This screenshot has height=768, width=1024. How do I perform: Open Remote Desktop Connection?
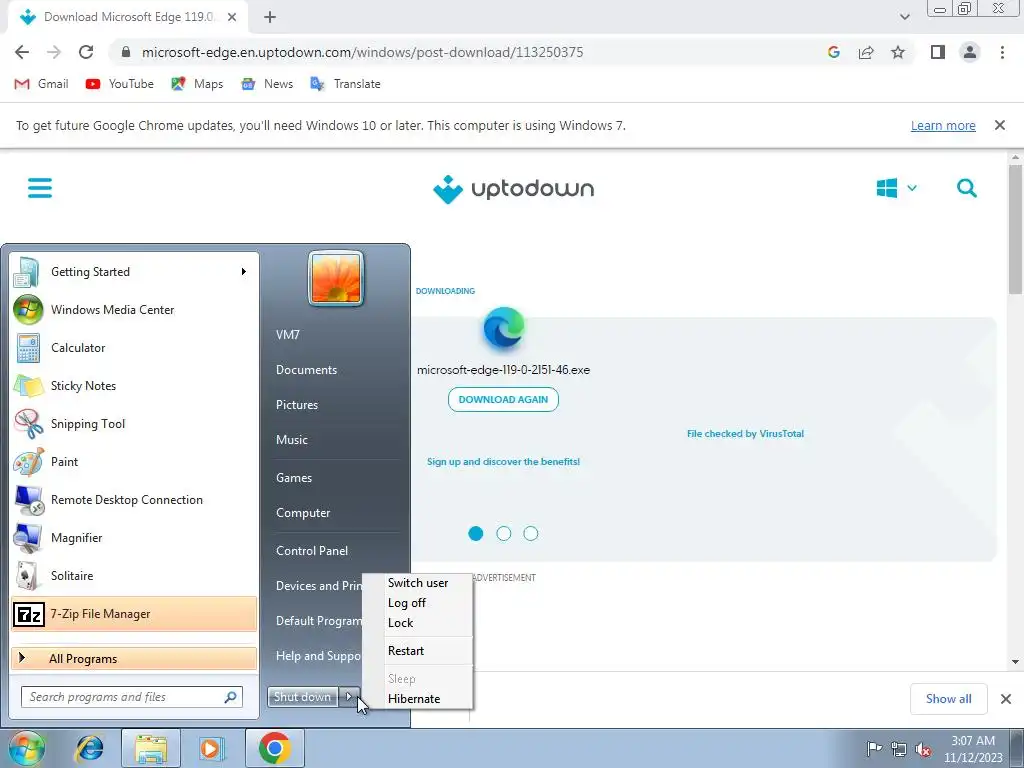click(x=134, y=500)
